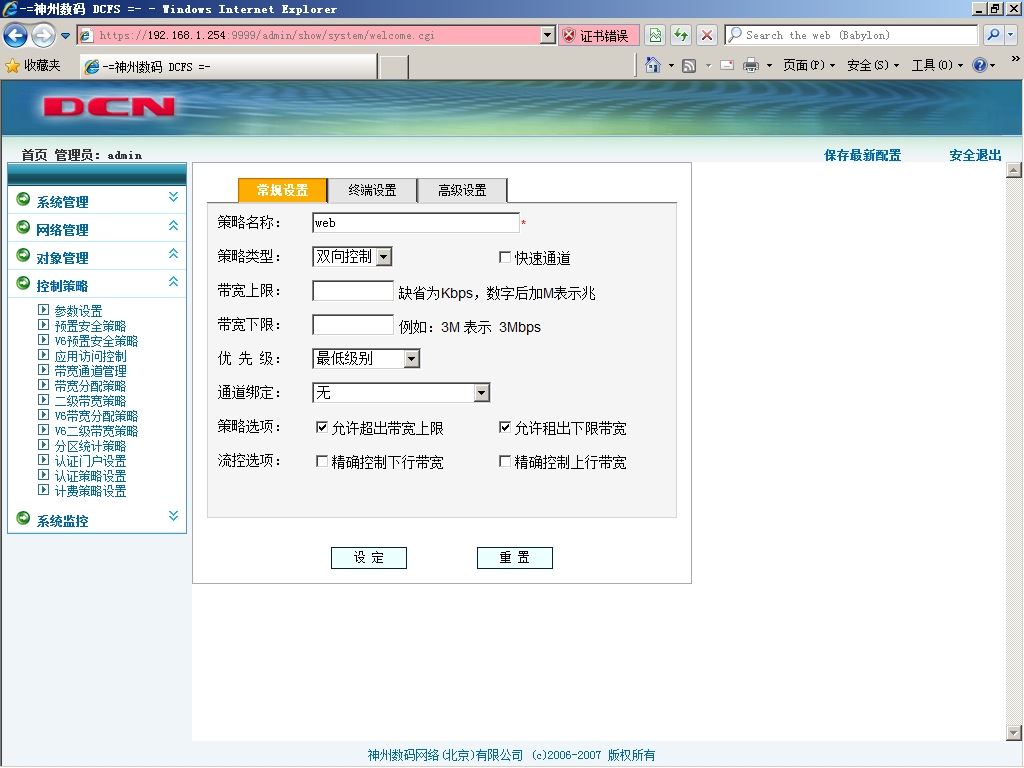Click the 策略名称 field containing web

415,223
